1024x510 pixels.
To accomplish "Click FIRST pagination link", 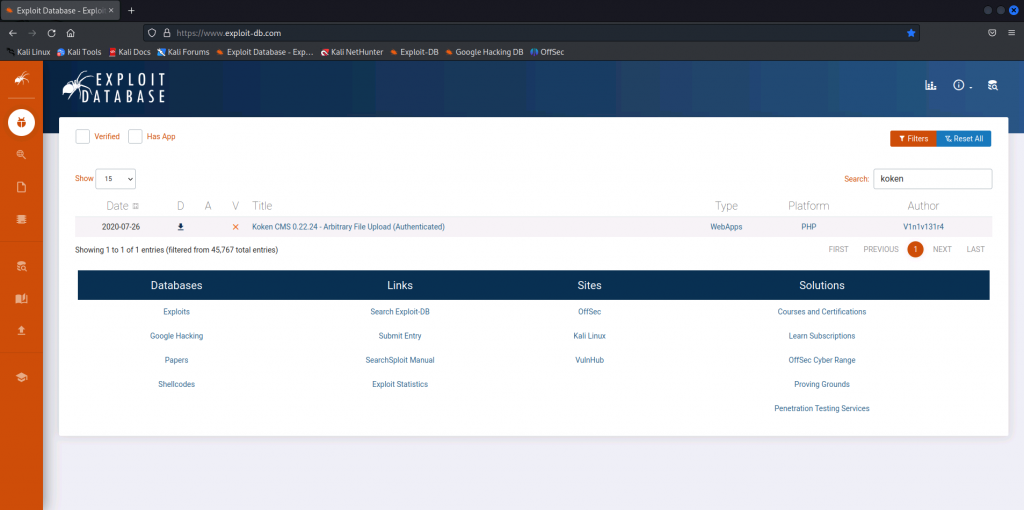I will pos(839,249).
